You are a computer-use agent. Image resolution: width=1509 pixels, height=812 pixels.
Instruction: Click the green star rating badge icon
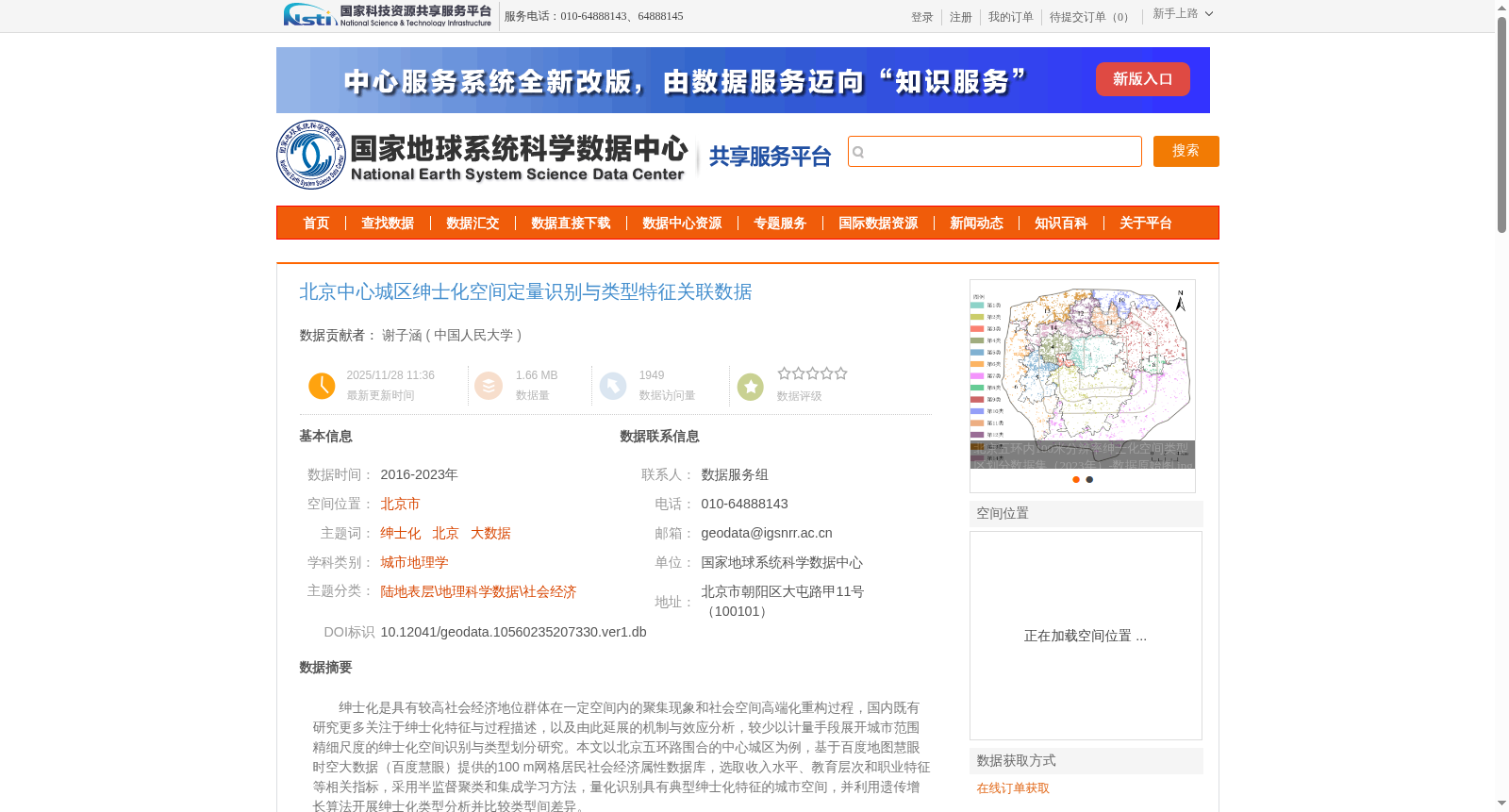(751, 387)
